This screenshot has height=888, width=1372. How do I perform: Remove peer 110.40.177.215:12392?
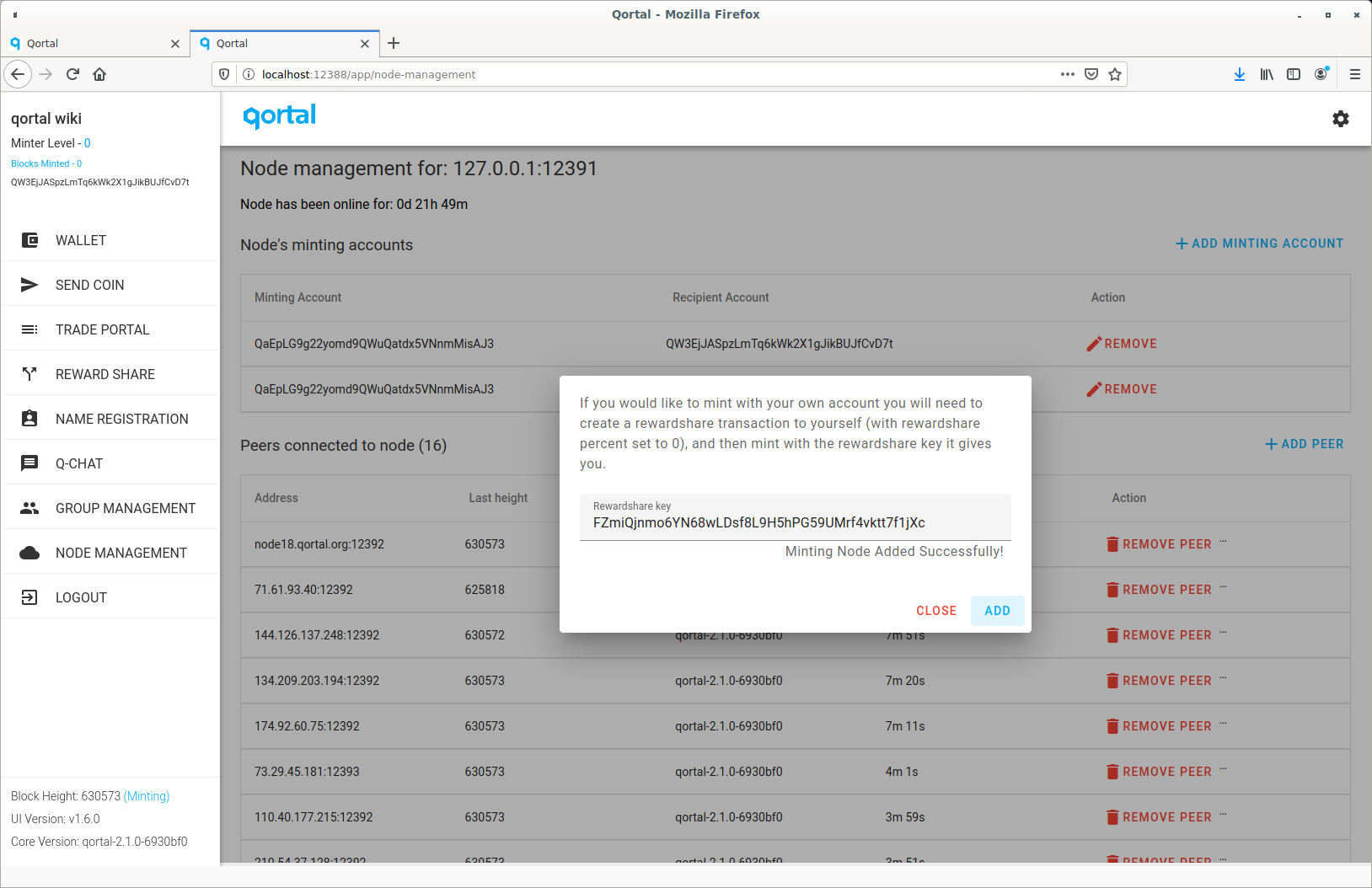[1159, 817]
